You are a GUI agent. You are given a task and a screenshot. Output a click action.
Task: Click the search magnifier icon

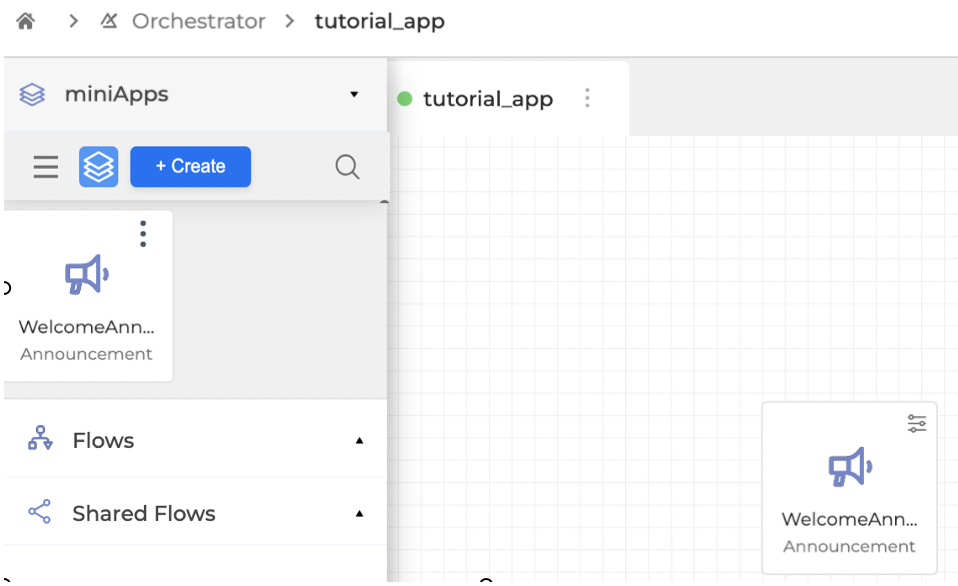[347, 167]
